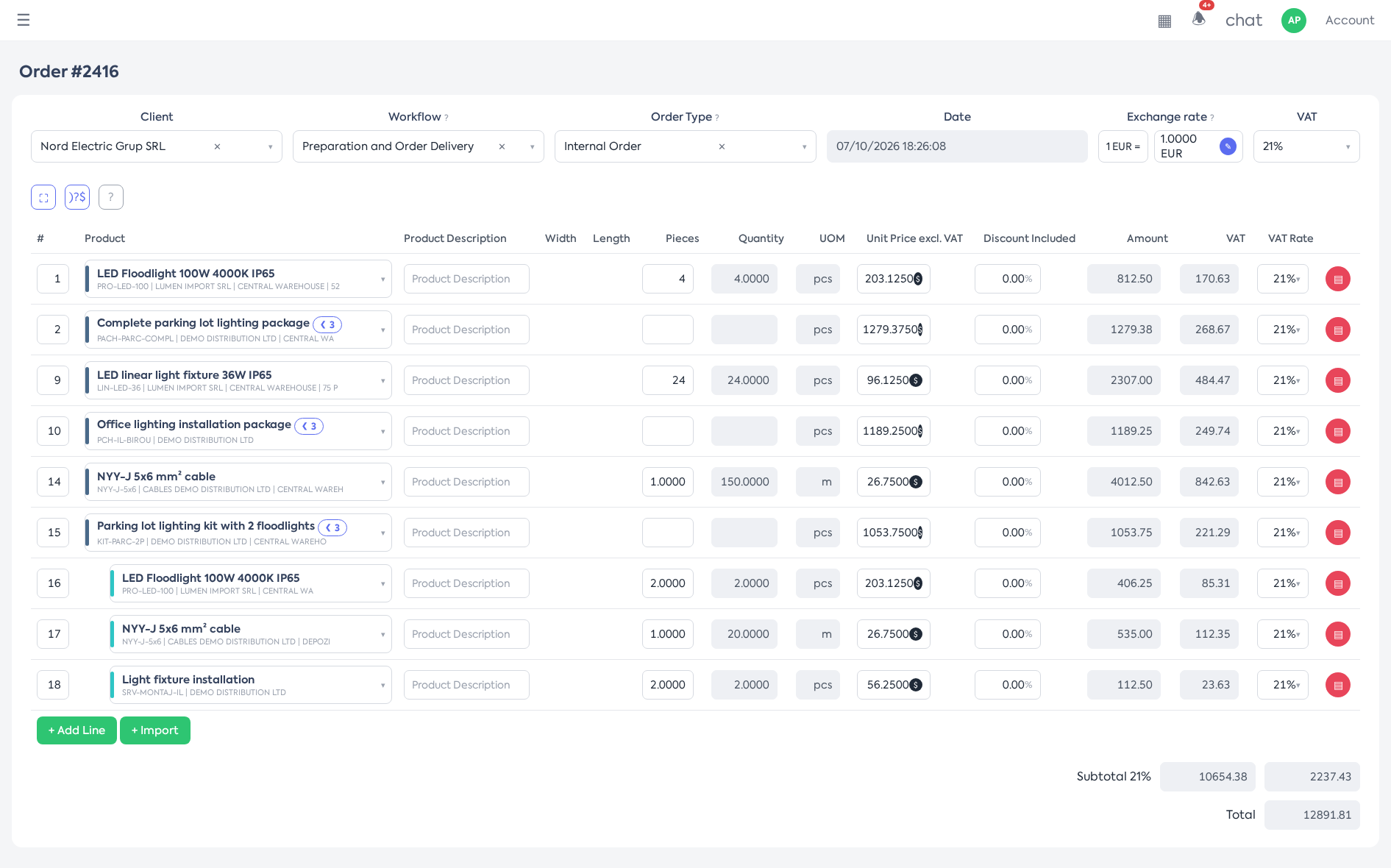The image size is (1391, 868).
Task: Click the Workflow help question mark
Action: (x=447, y=118)
